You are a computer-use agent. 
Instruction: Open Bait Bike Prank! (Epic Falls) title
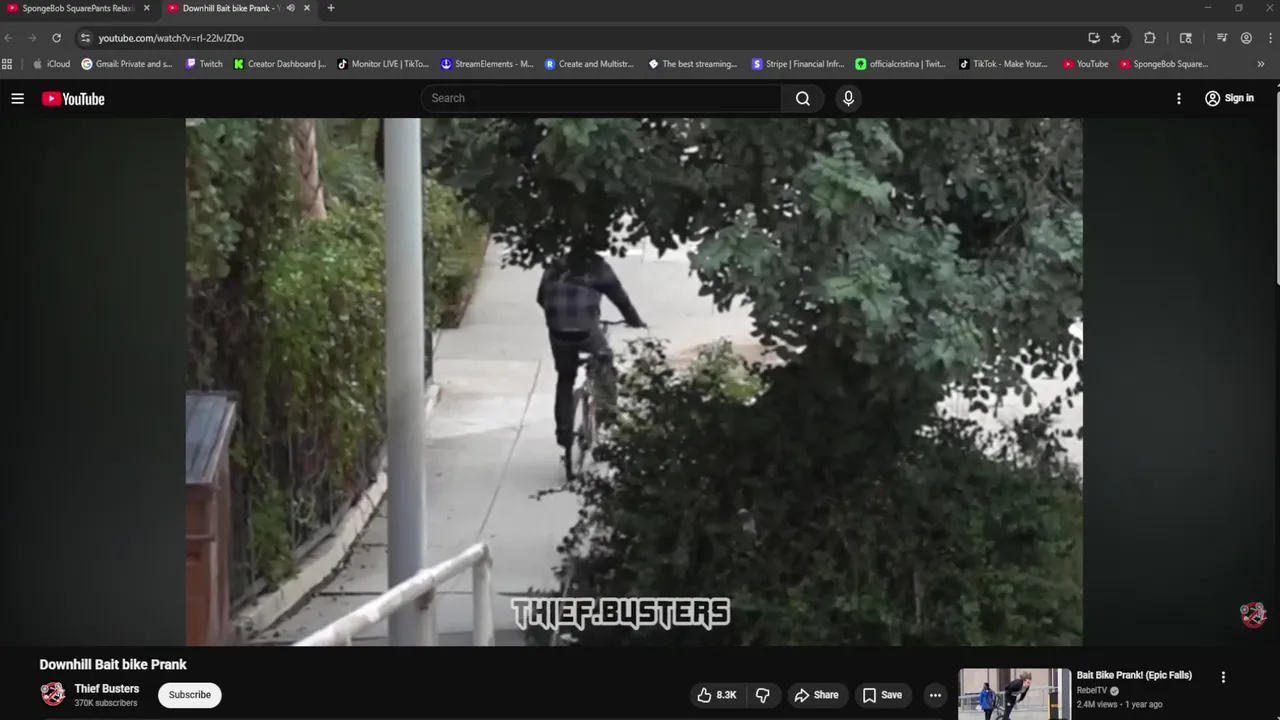click(1134, 675)
